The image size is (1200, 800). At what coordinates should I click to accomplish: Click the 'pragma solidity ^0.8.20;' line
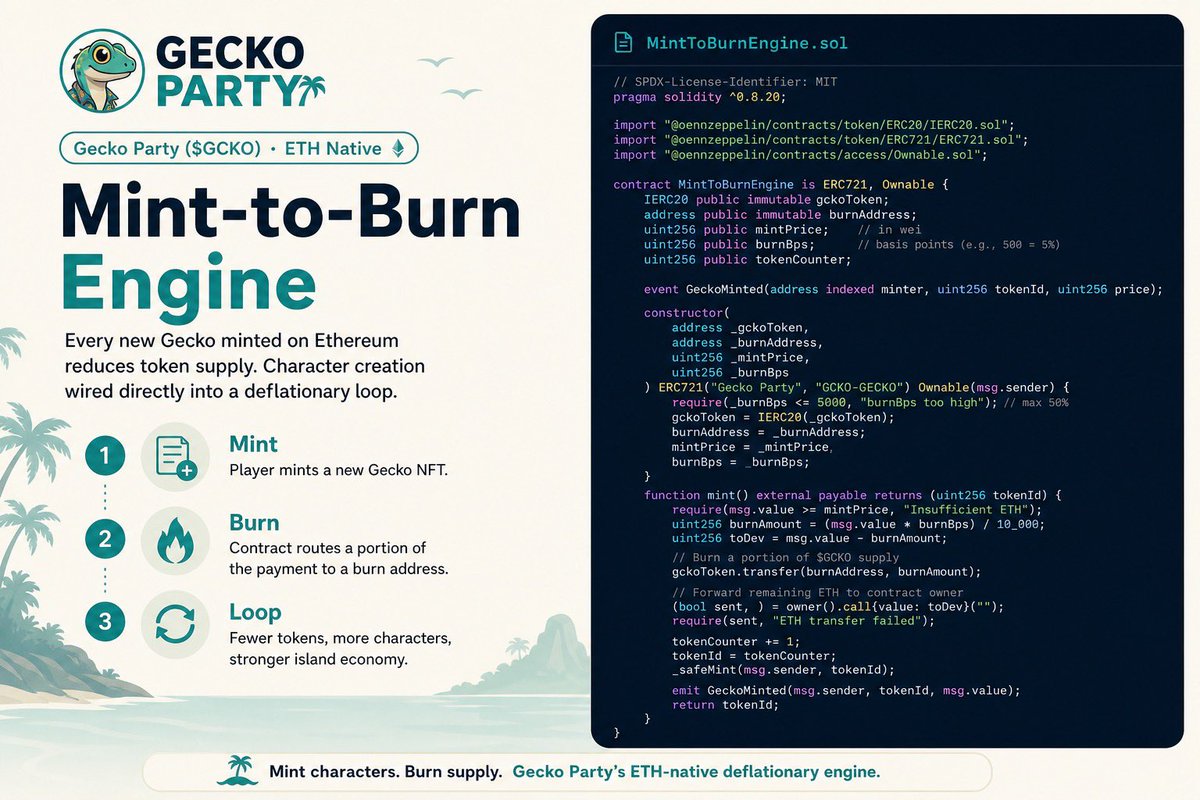[x=700, y=97]
